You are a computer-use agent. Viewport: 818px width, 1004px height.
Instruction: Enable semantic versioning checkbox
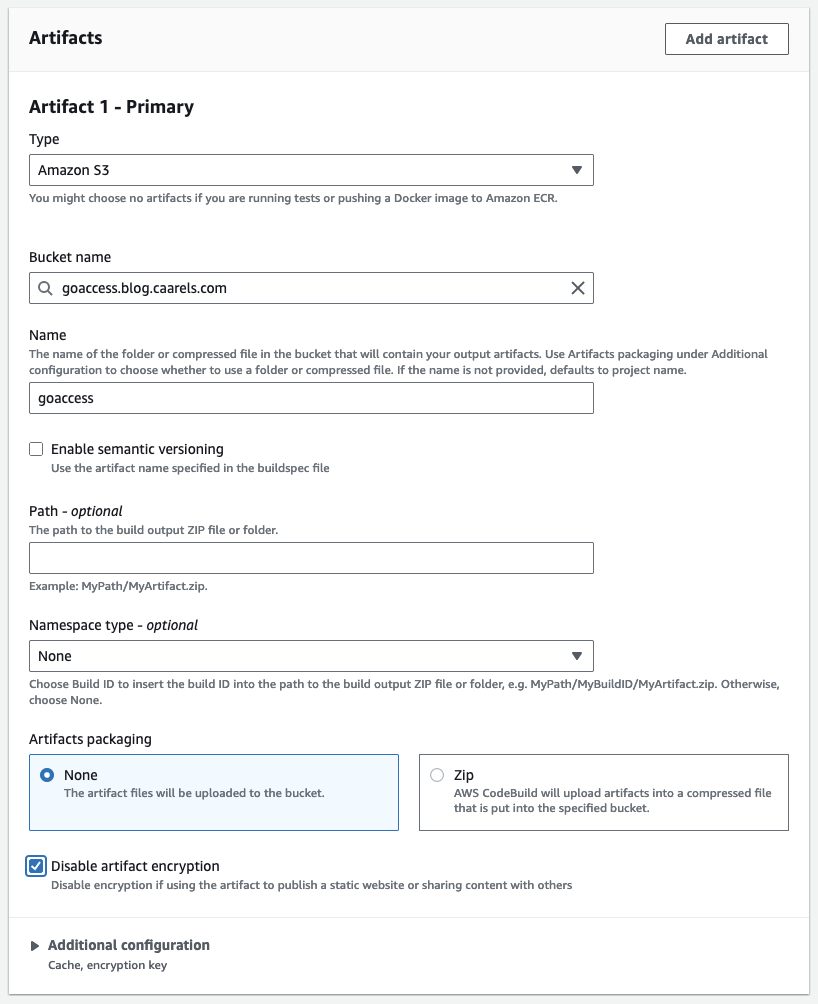click(37, 450)
